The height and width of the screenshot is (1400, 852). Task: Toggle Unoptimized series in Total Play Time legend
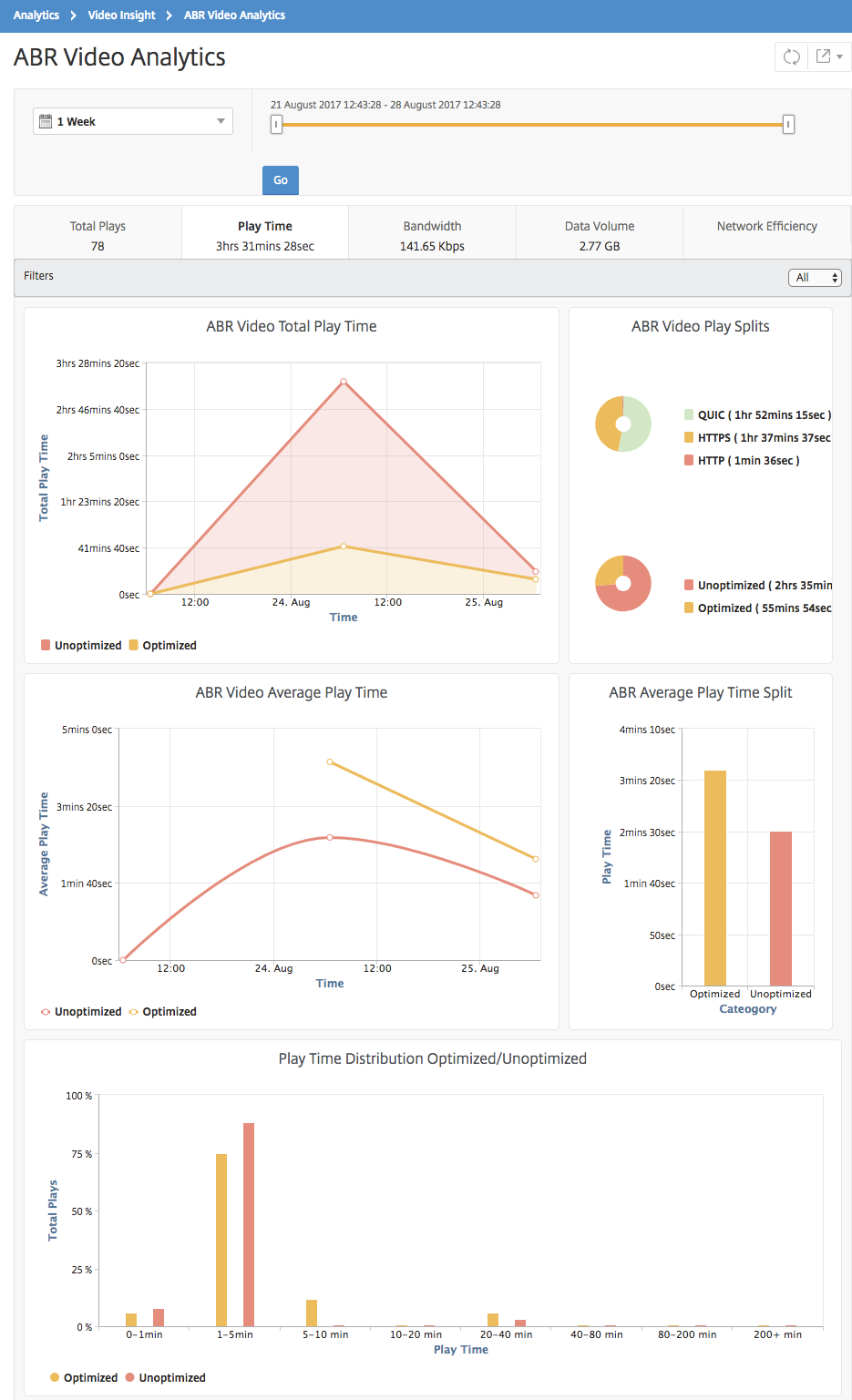click(81, 645)
